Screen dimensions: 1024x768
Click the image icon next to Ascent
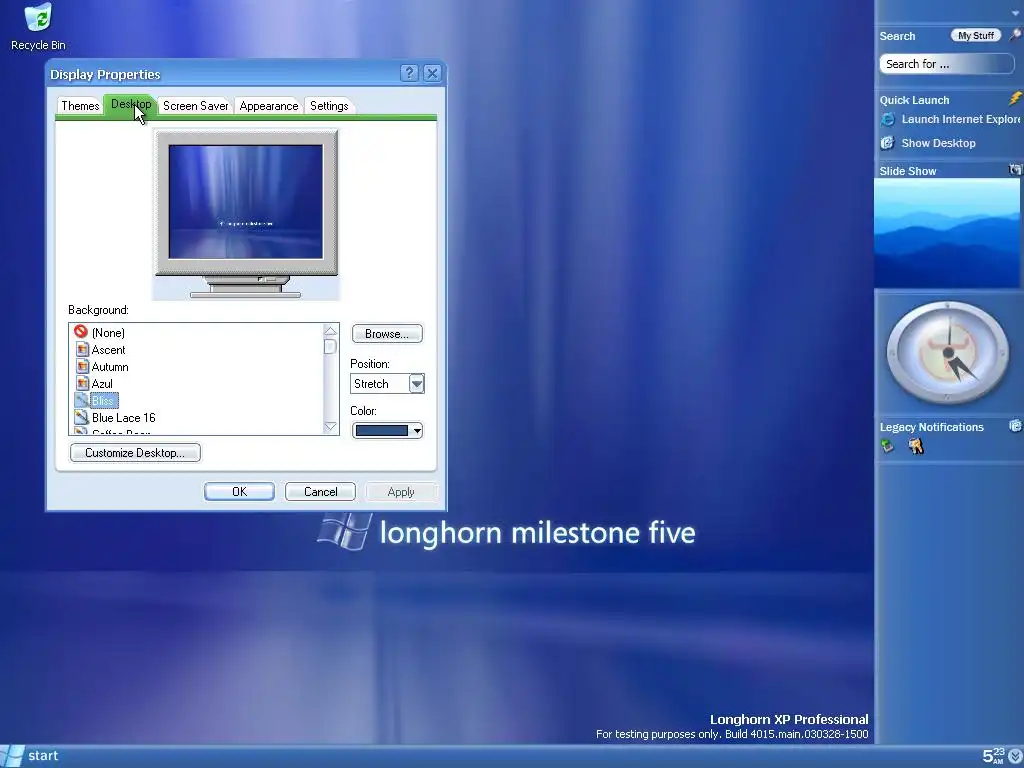click(x=82, y=349)
